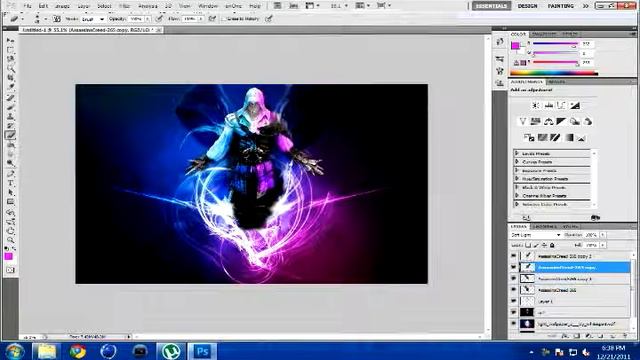Add a Vibrance adjustment icon
The width and height of the screenshot is (640, 360).
[522, 121]
